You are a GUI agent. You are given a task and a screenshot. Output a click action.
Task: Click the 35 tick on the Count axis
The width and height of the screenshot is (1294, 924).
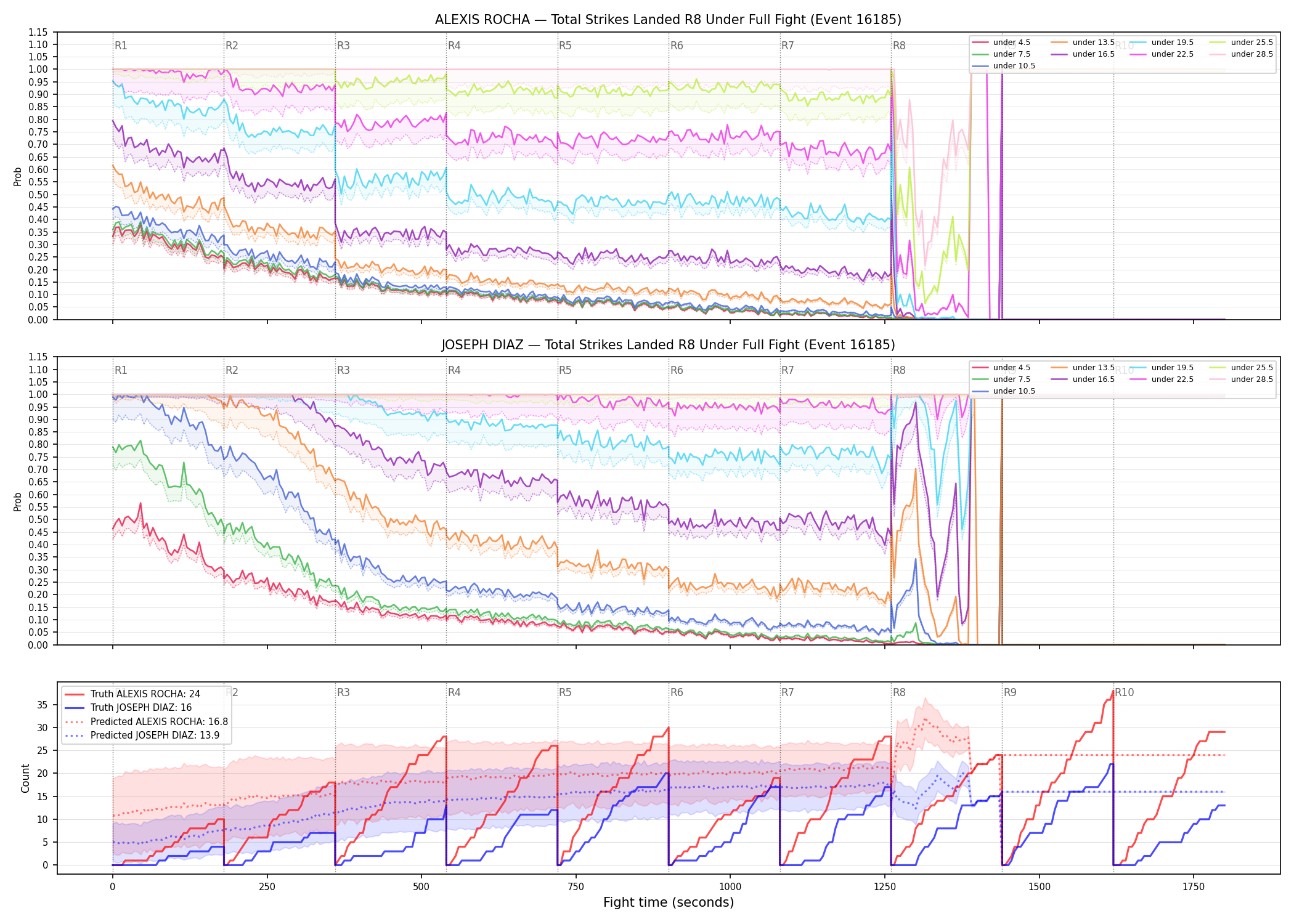pos(43,705)
